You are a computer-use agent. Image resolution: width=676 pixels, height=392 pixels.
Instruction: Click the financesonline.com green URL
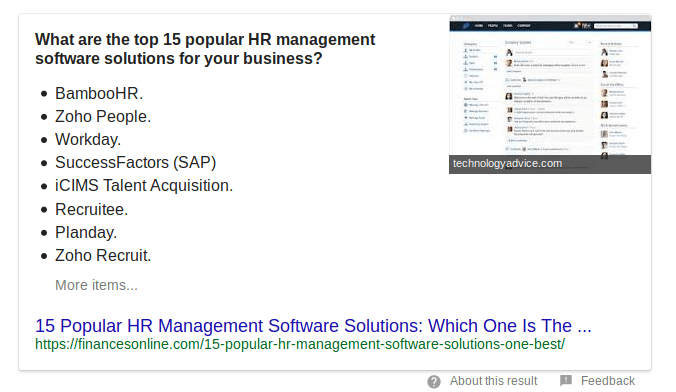tap(300, 344)
